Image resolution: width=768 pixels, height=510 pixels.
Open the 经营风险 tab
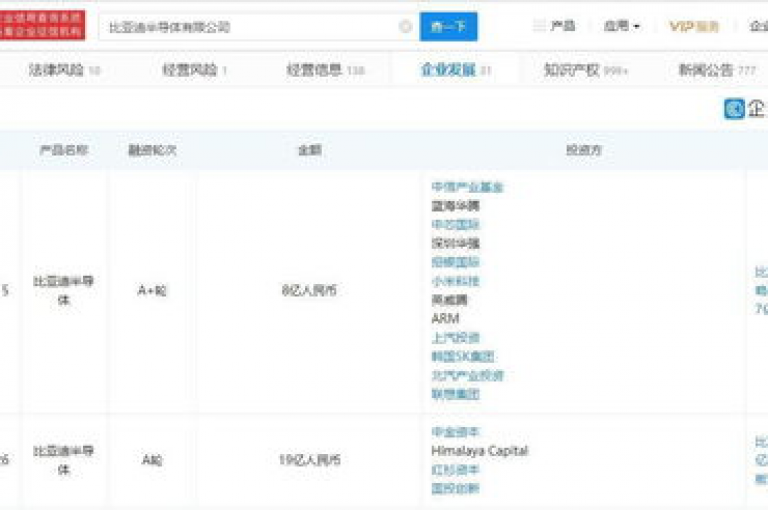pos(194,70)
